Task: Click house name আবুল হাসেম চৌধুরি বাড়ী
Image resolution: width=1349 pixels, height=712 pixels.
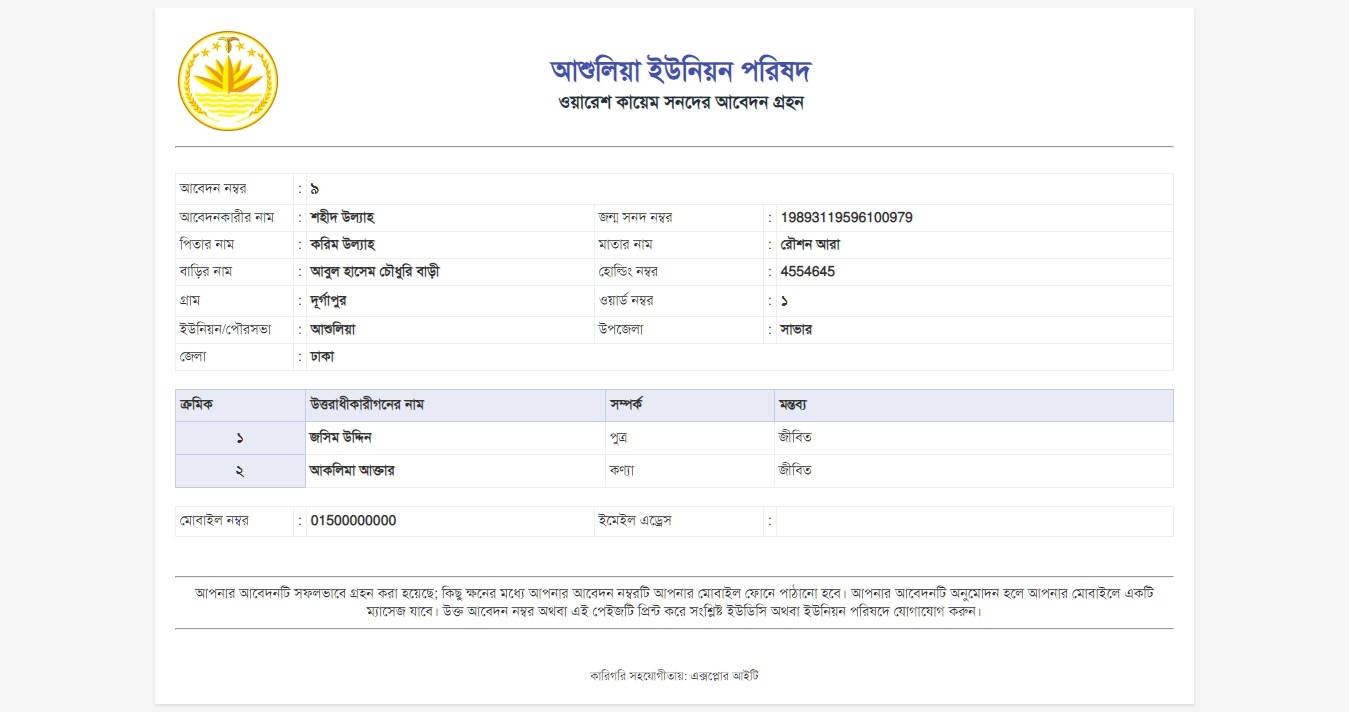Action: pos(375,271)
